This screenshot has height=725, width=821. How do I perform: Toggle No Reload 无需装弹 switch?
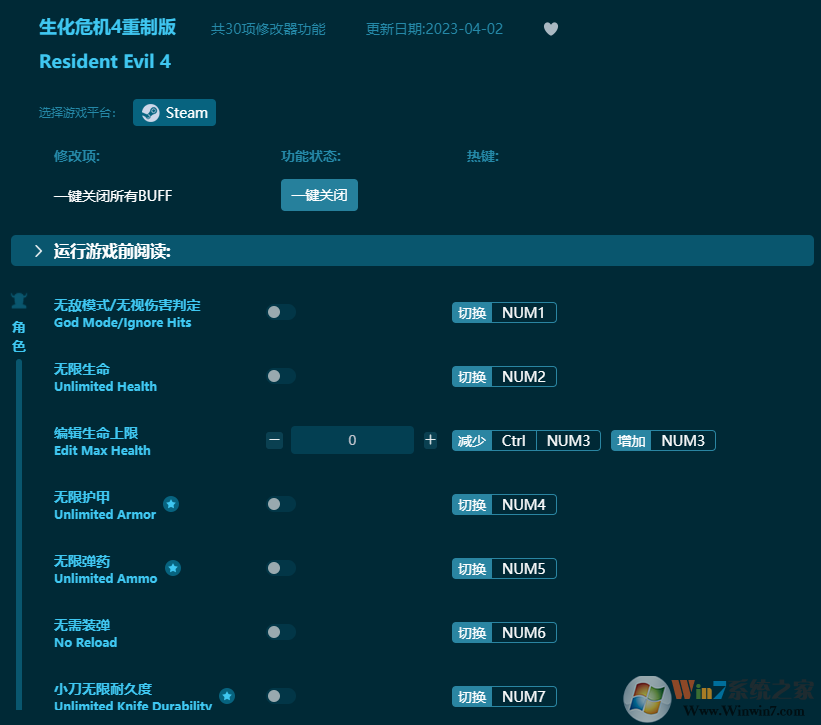[280, 632]
